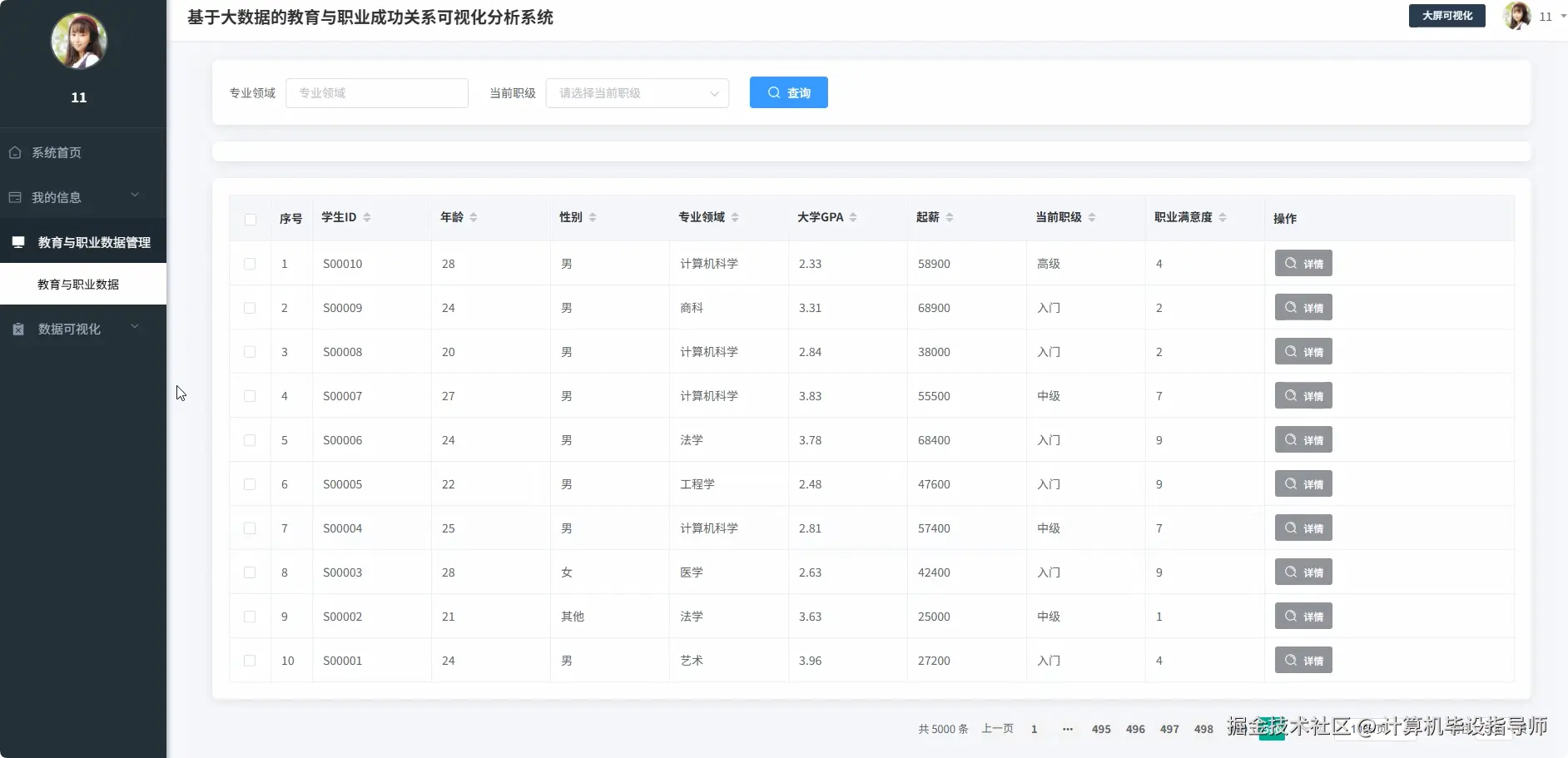The height and width of the screenshot is (758, 1568).
Task: Click the monitor icon beside 教育与职业数据管理
Action: pos(18,242)
